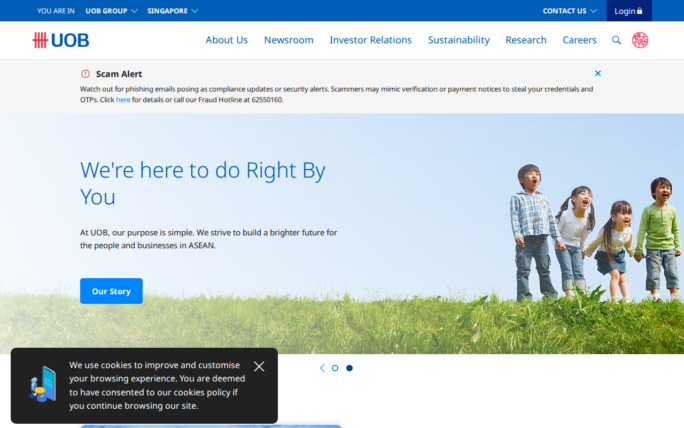Screen dimensions: 684x428
Task: Open the search magnifier icon
Action: 616,40
